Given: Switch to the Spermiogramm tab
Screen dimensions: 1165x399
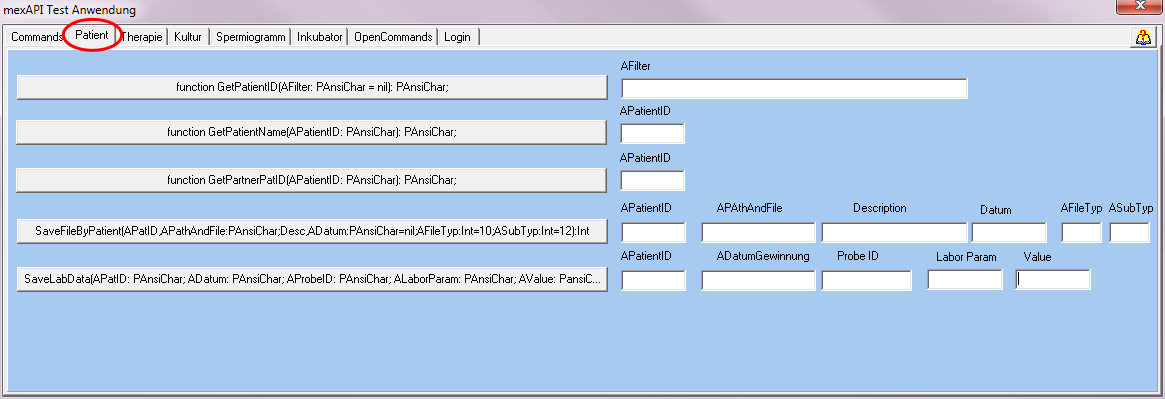Looking at the screenshot, I should tap(250, 37).
